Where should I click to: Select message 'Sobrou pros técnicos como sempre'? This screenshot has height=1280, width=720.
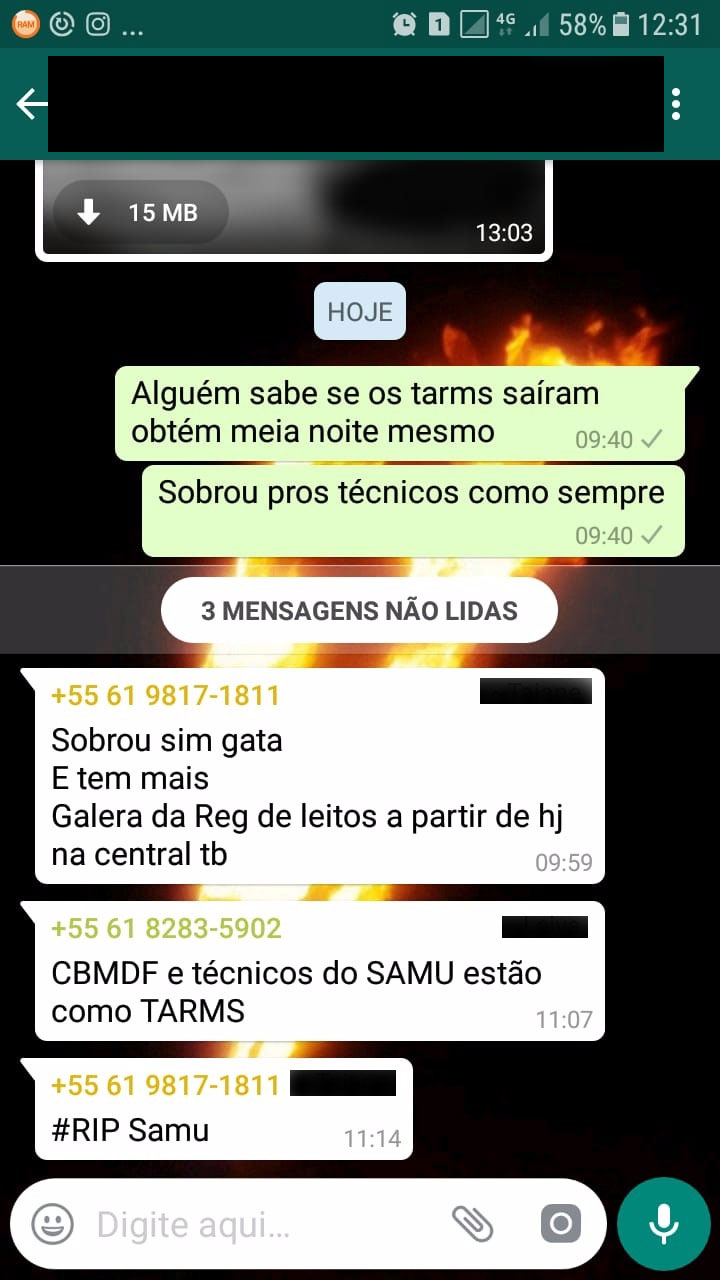(413, 510)
